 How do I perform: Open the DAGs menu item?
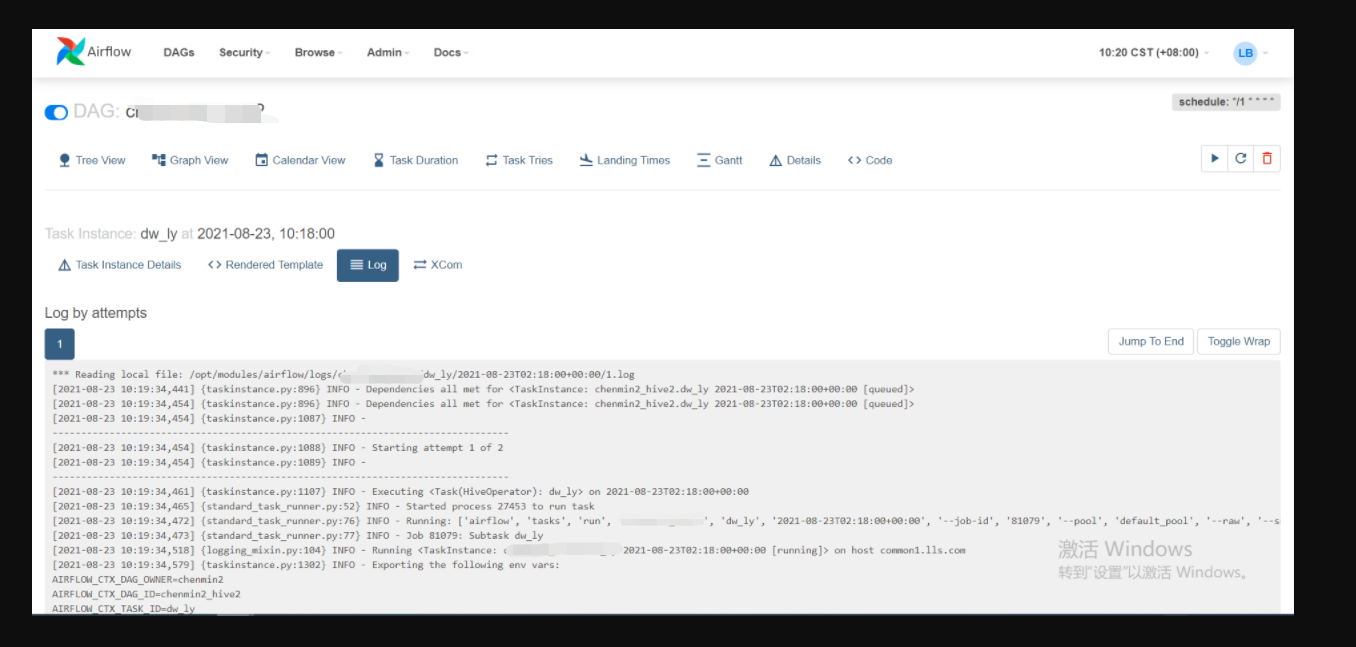(179, 52)
